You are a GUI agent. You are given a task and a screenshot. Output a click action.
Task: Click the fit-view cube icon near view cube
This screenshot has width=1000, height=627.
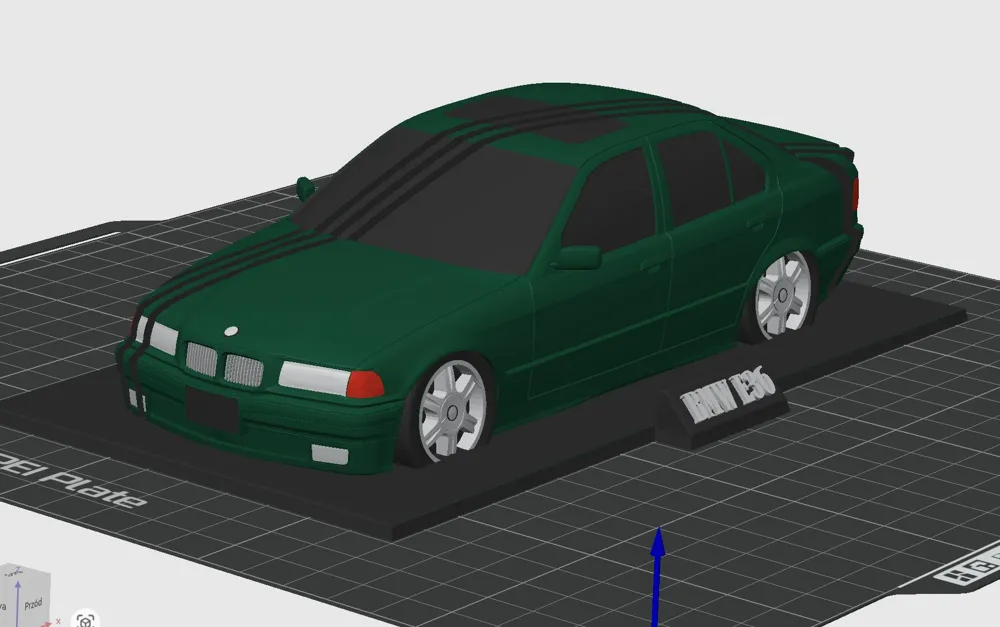coord(85,620)
